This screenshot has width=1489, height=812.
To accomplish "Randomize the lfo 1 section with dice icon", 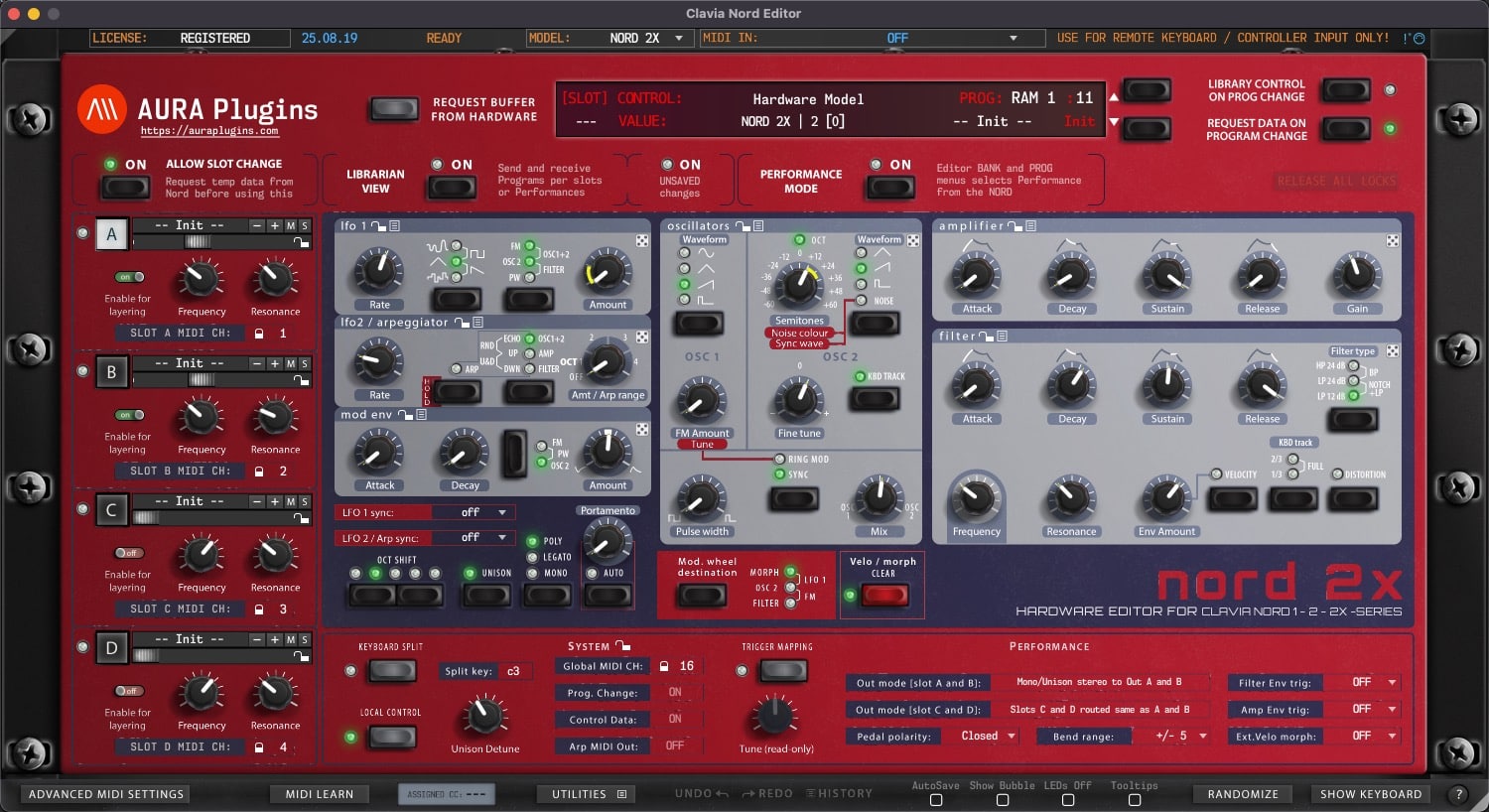I will click(642, 240).
